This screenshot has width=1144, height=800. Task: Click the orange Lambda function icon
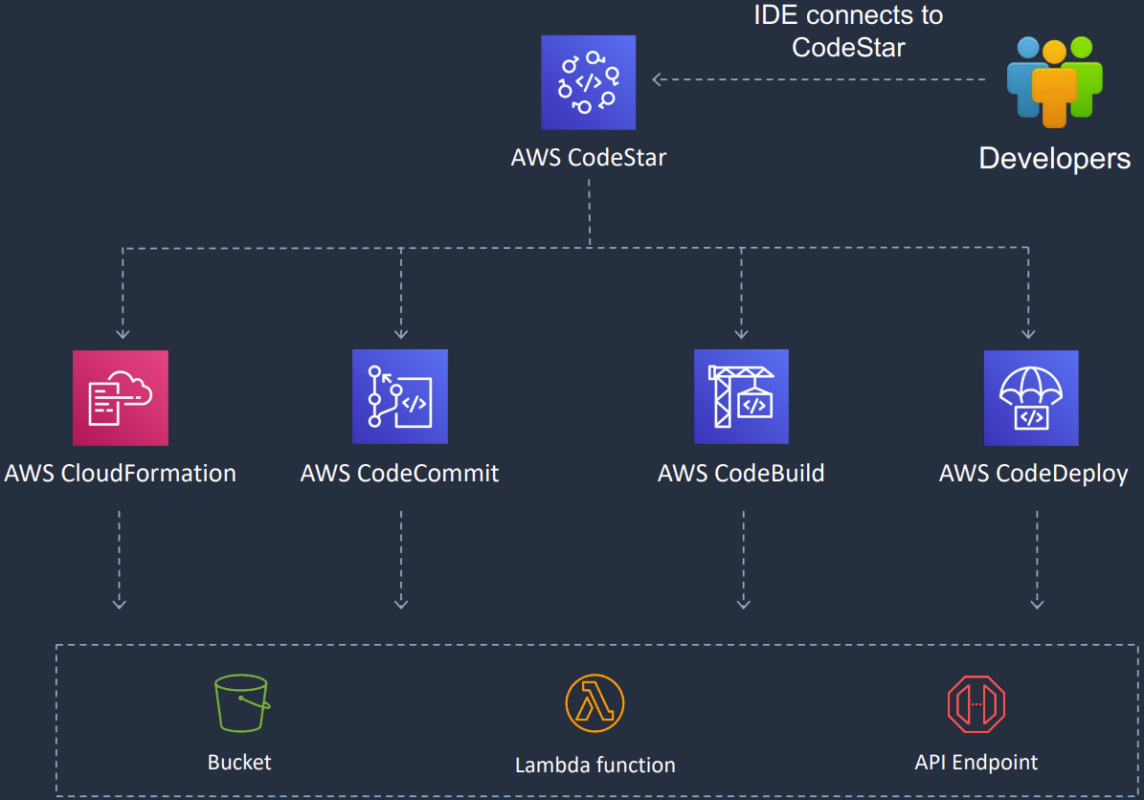(594, 703)
